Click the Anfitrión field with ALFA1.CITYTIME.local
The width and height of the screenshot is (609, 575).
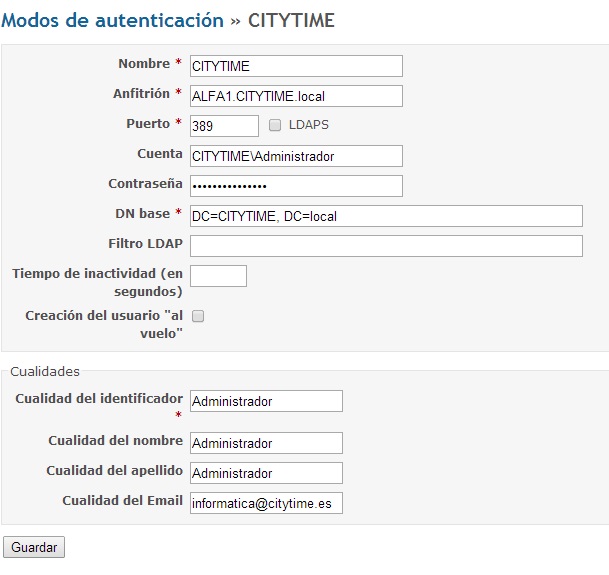296,96
